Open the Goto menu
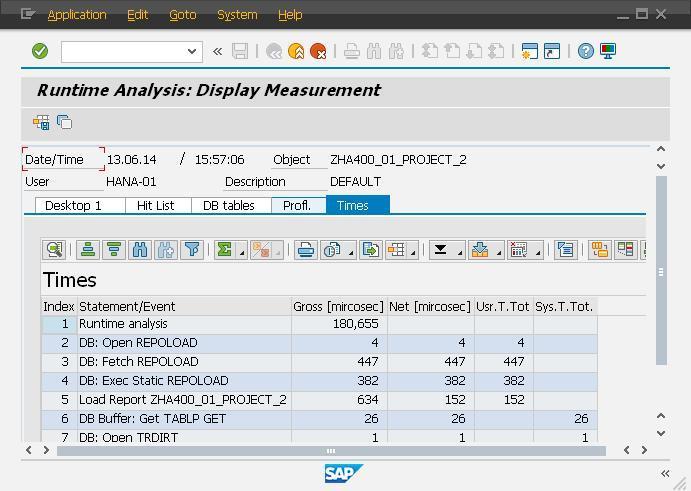691x491 pixels. 183,15
